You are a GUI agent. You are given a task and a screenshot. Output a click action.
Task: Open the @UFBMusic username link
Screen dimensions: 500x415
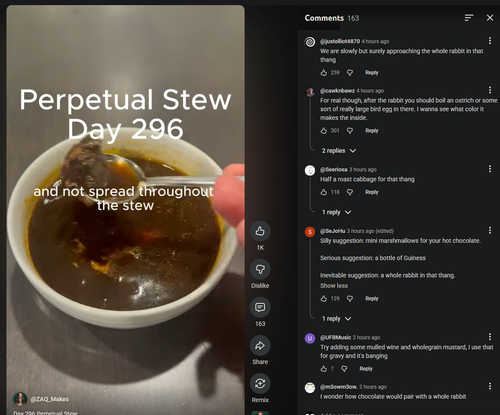[x=336, y=337]
